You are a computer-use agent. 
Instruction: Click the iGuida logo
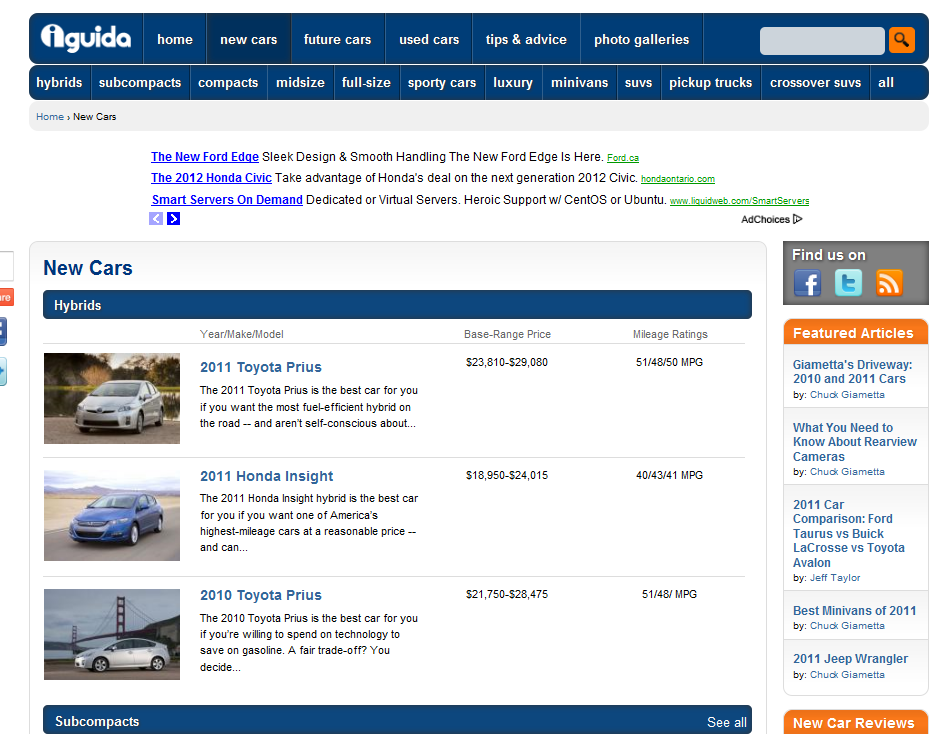[x=86, y=38]
